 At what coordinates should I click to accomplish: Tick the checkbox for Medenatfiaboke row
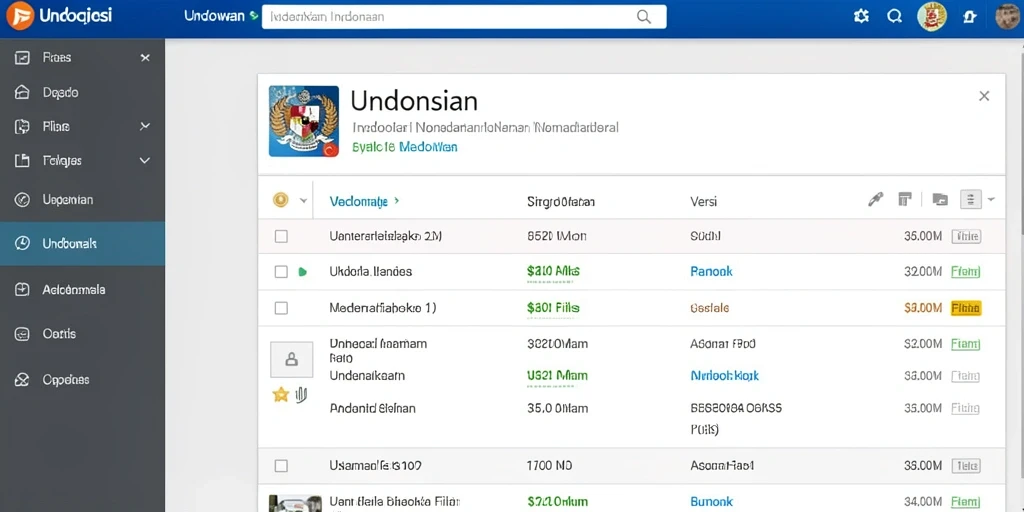(281, 308)
